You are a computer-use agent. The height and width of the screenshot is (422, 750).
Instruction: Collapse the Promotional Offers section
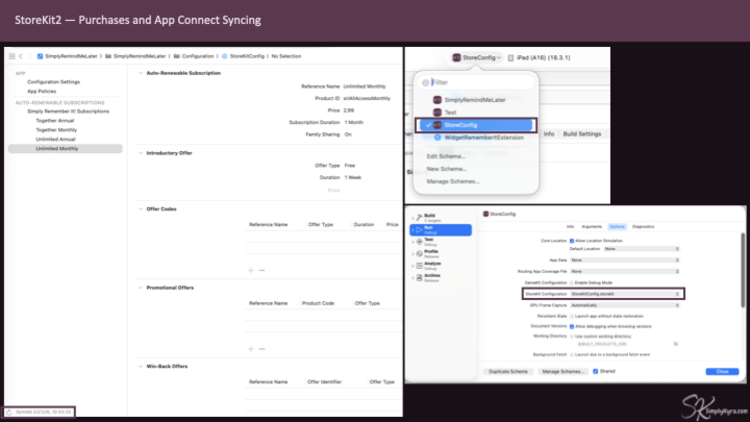point(141,288)
